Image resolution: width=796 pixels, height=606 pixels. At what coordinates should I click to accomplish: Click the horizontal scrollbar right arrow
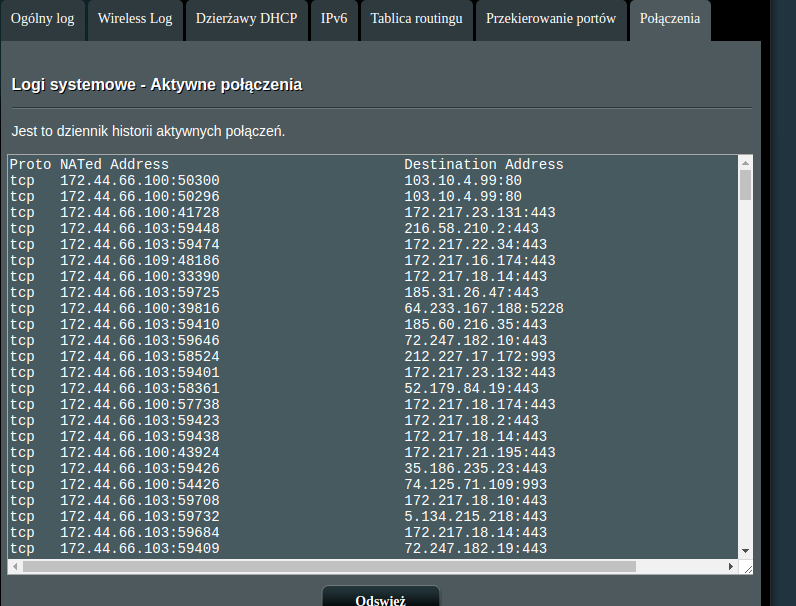(731, 566)
